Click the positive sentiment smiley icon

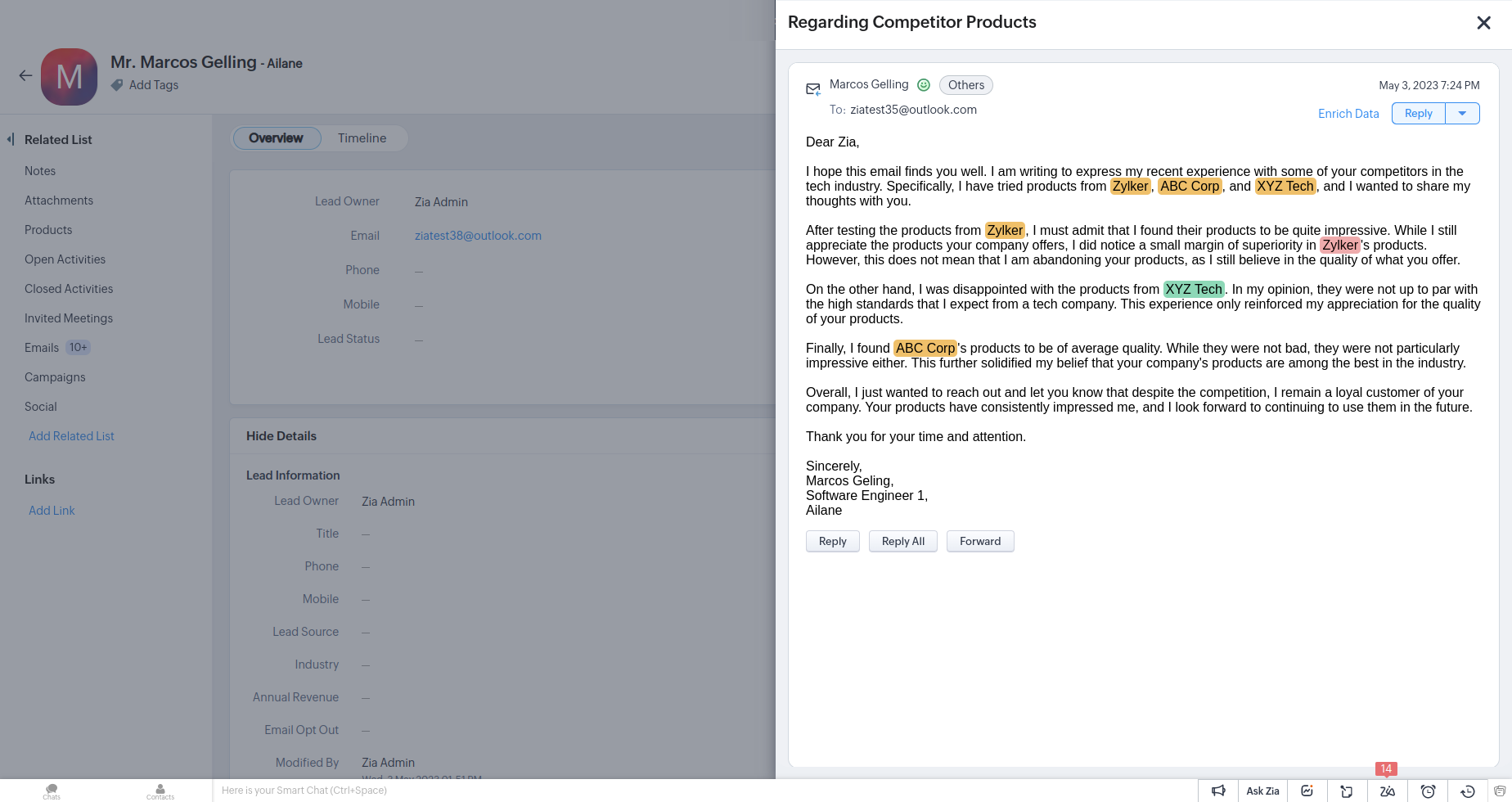[x=924, y=85]
